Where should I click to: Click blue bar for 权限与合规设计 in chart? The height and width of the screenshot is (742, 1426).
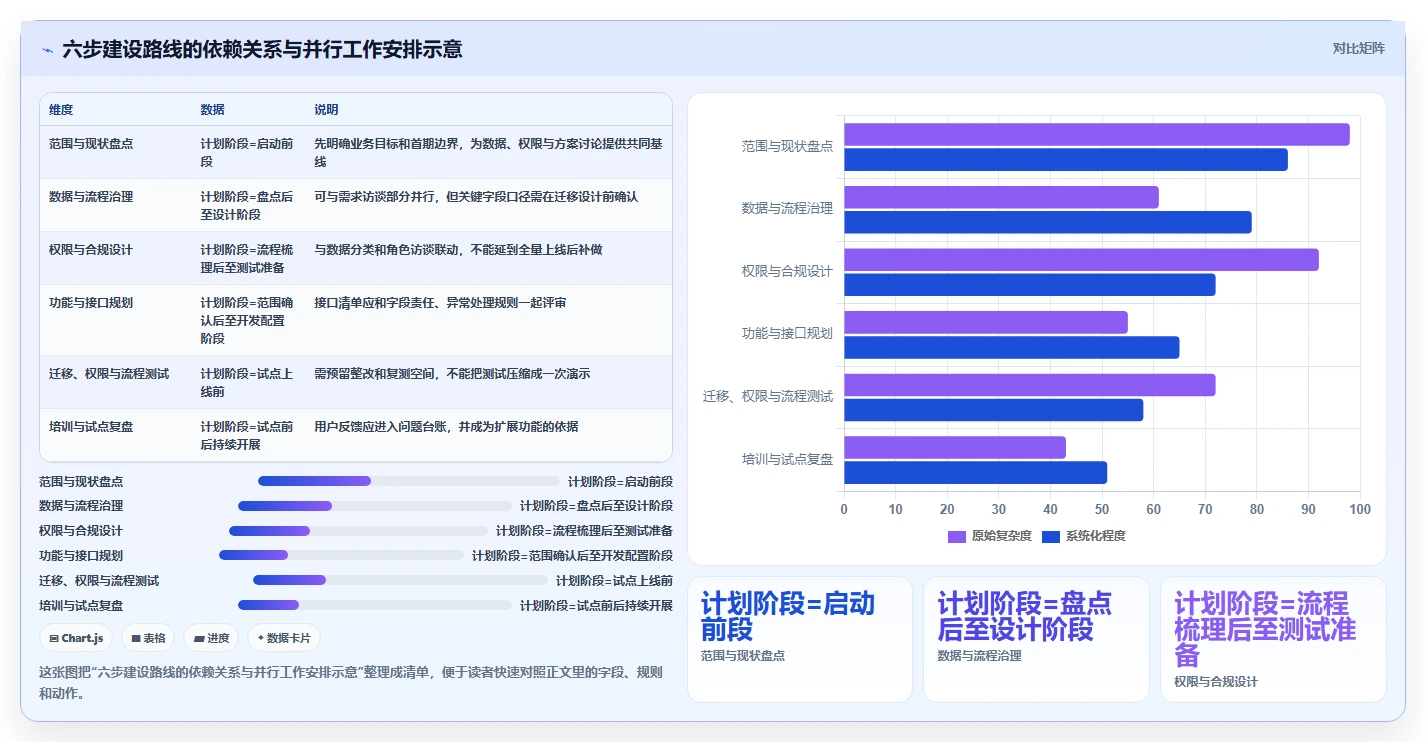coord(1030,285)
